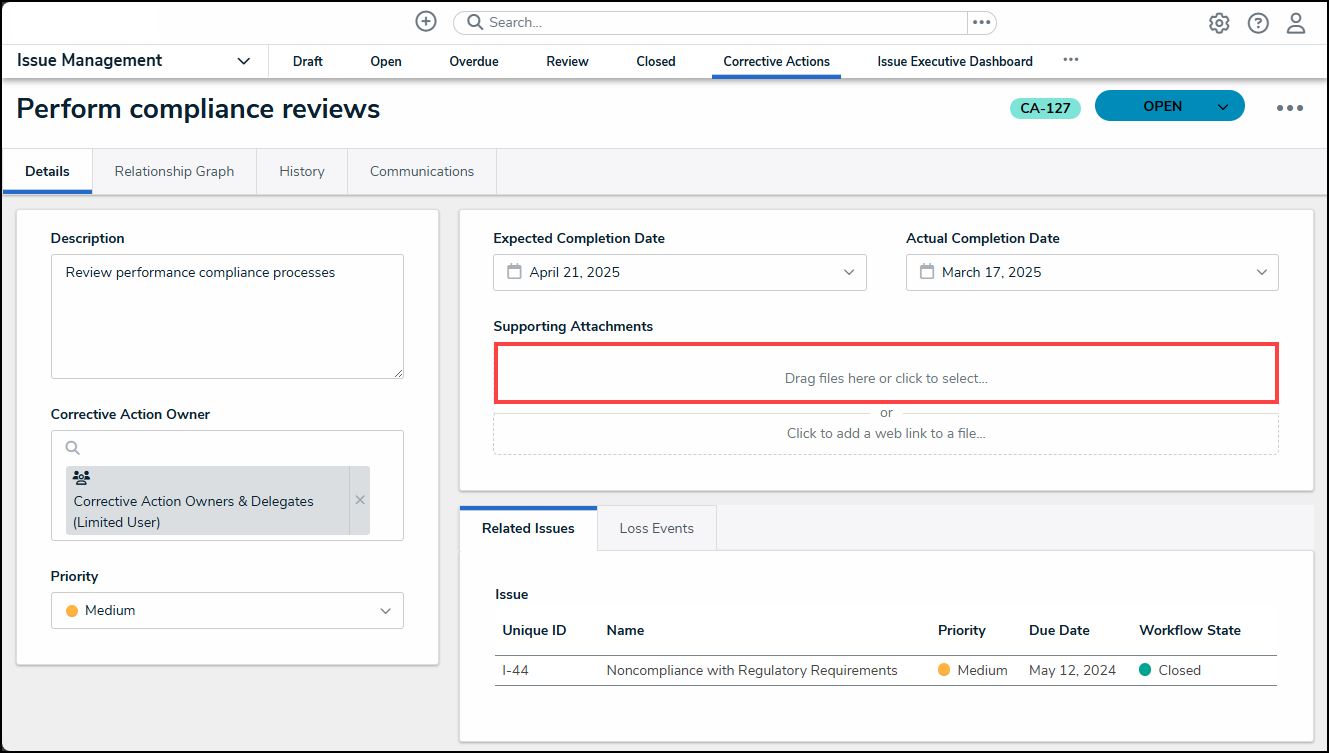Open the Actual Completion Date picker
The image size is (1329, 753).
click(x=1091, y=272)
